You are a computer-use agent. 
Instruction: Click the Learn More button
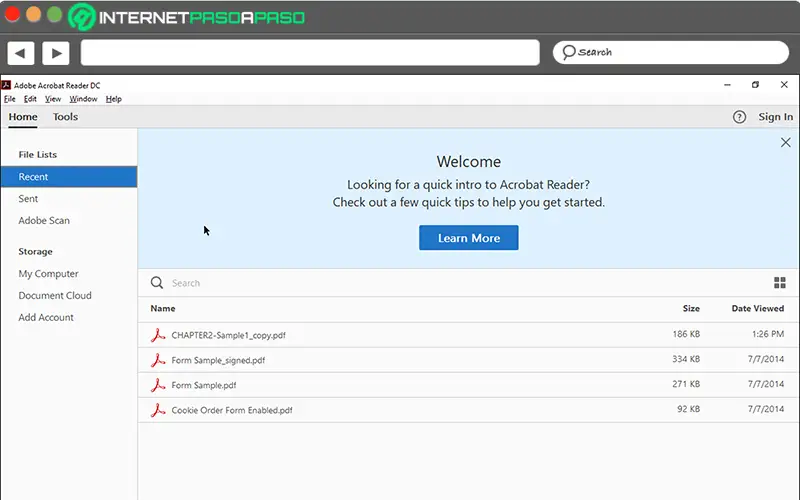tap(468, 238)
